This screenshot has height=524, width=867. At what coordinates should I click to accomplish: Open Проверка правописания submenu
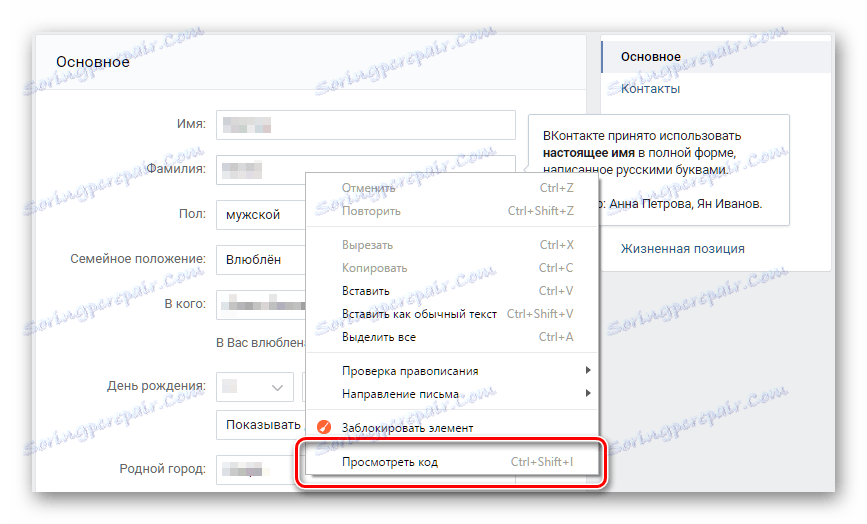click(x=452, y=371)
